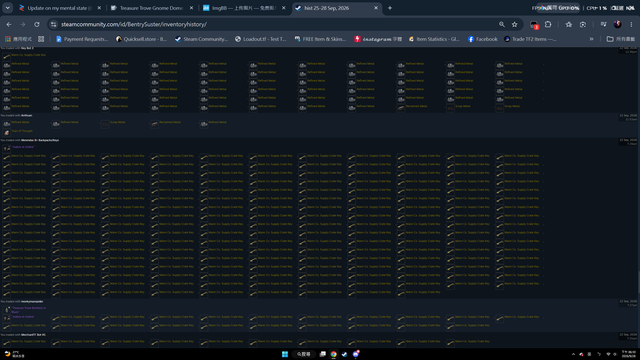Click the Train of Thought item thumbnail
This screenshot has height=360, width=640.
7,133
